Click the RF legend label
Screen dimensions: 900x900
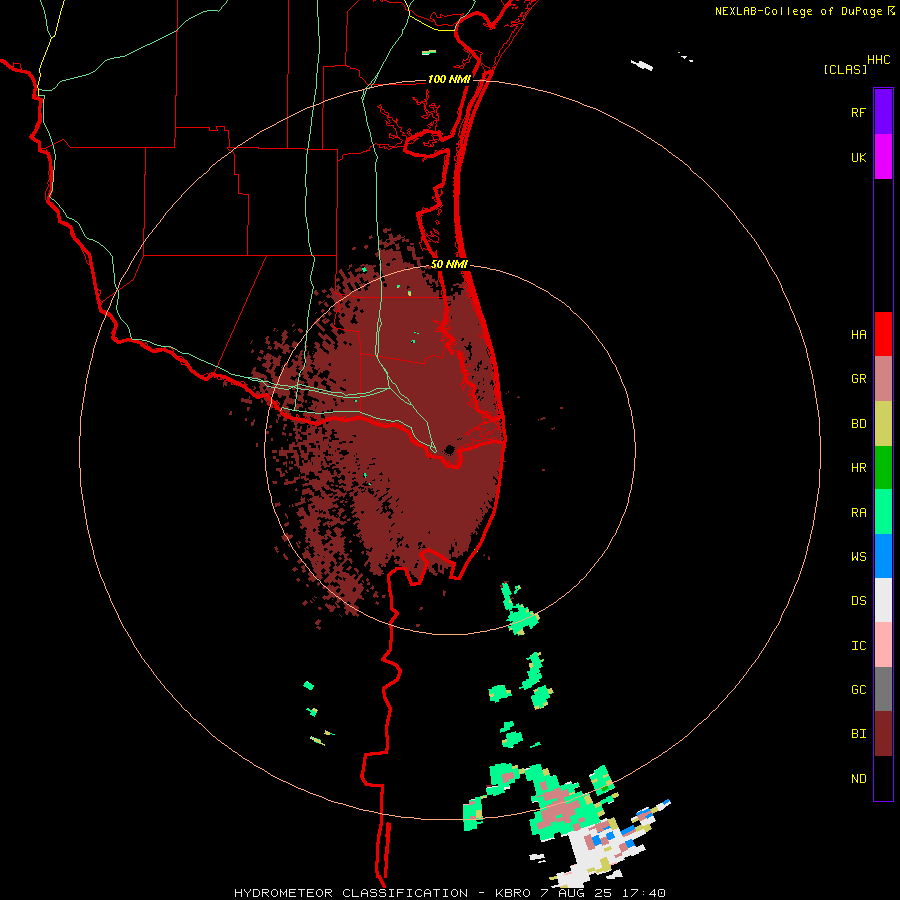pos(858,113)
